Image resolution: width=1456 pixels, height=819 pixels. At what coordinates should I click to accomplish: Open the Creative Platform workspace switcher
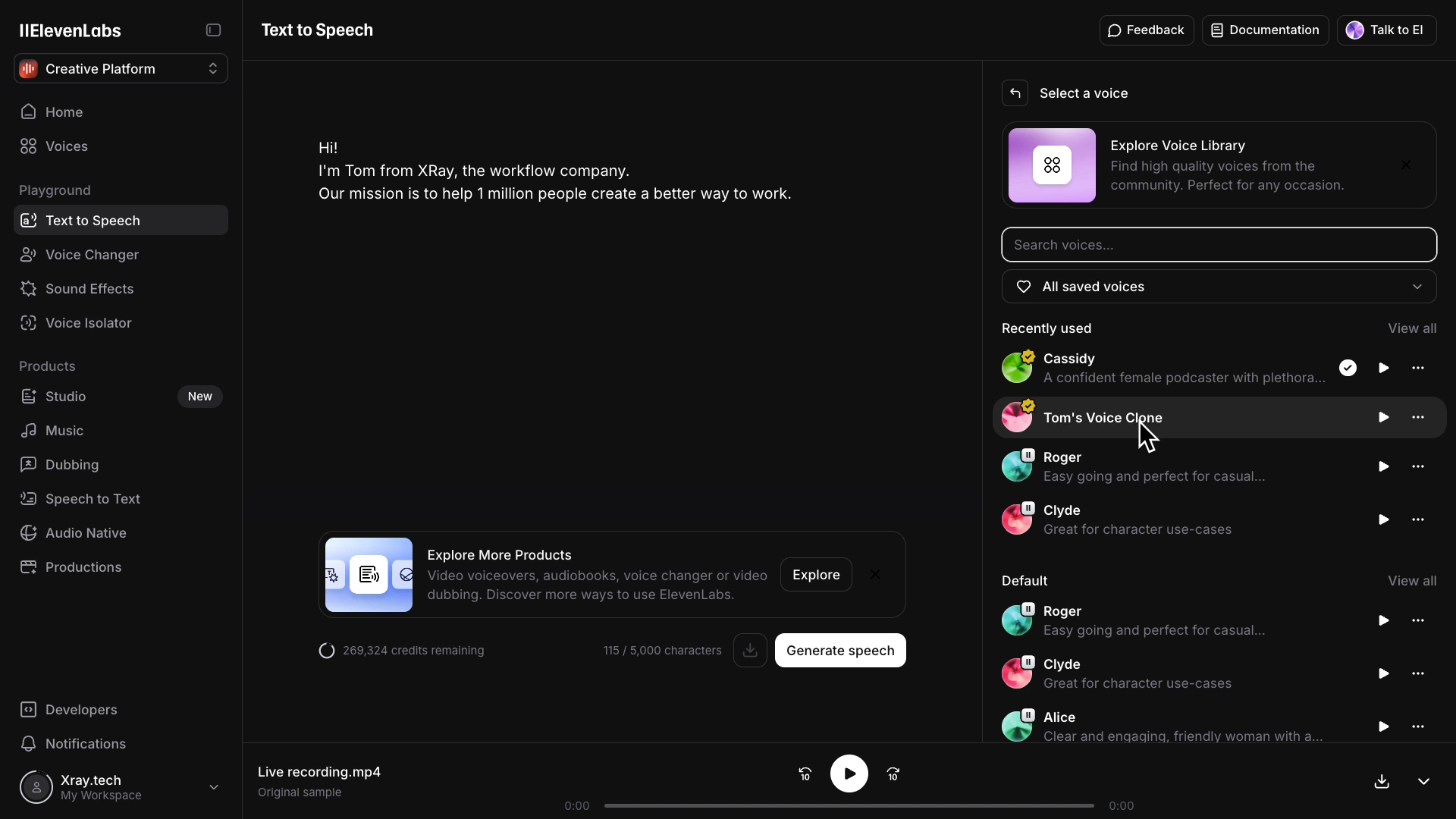point(119,68)
